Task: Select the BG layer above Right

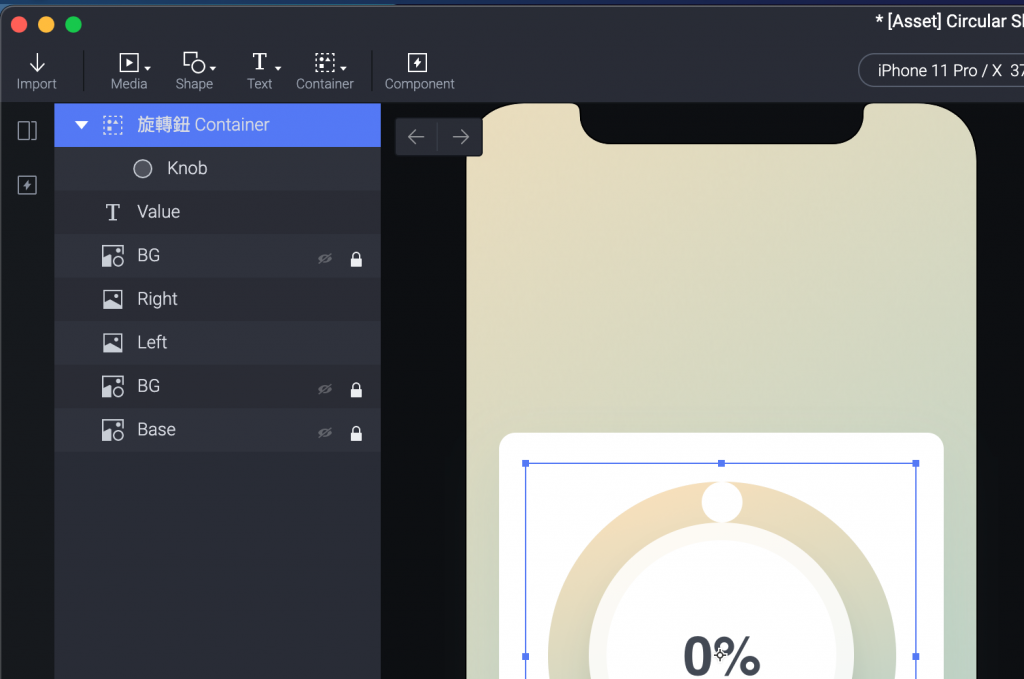Action: 217,255
